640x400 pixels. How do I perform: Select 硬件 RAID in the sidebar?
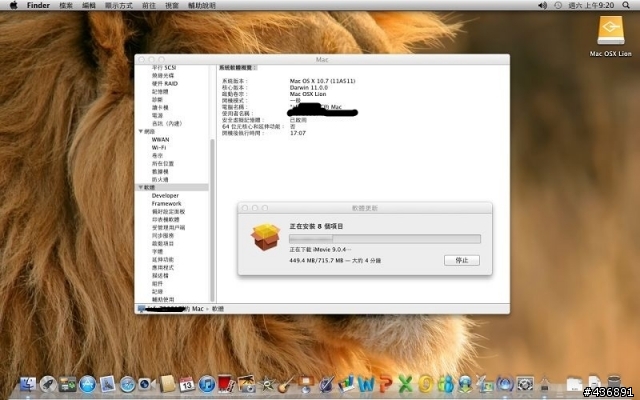point(165,83)
